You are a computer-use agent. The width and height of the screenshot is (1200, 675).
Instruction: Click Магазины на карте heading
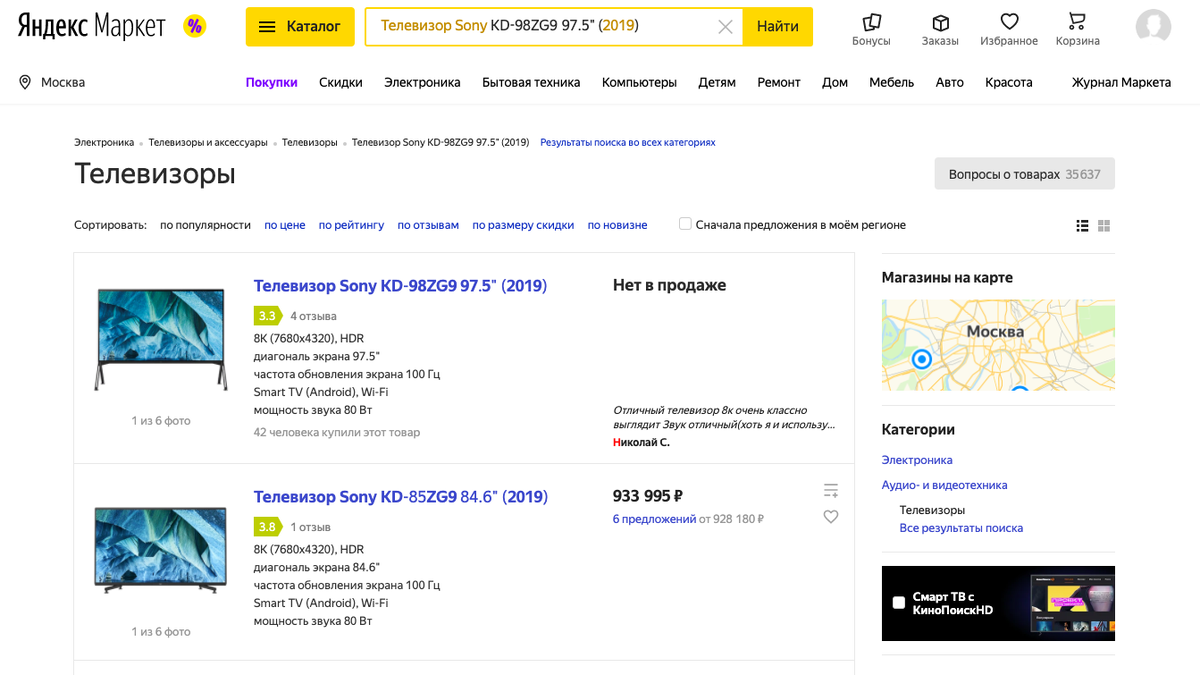coord(947,278)
